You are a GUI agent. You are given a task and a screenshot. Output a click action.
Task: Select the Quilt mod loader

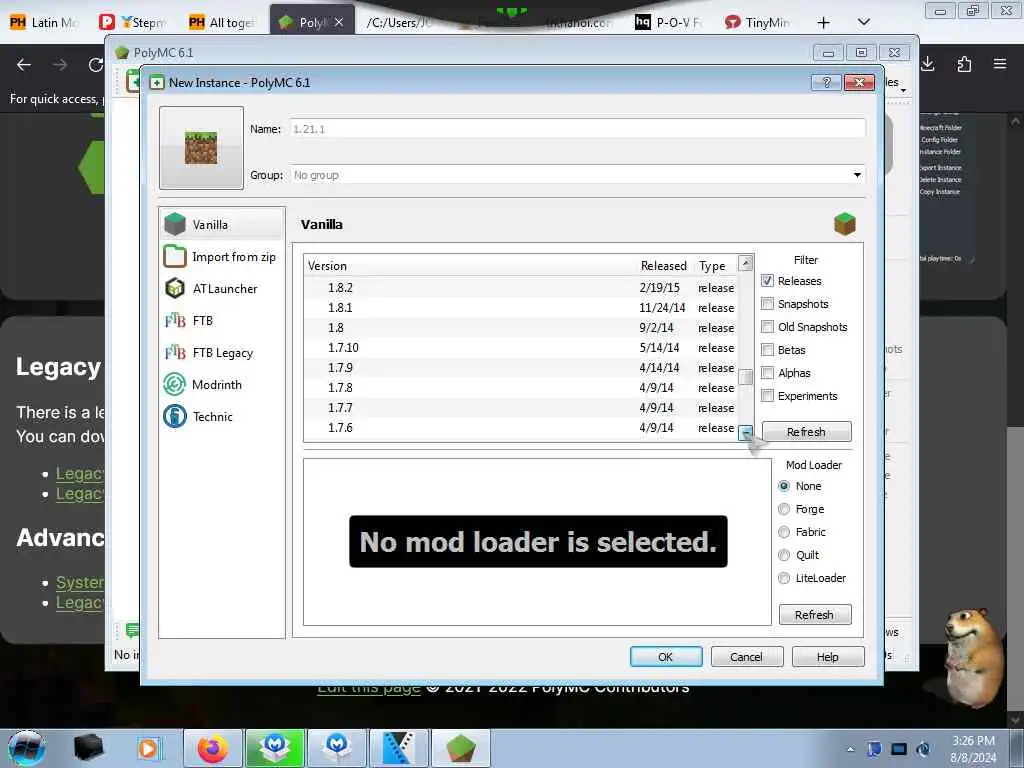[x=784, y=555]
